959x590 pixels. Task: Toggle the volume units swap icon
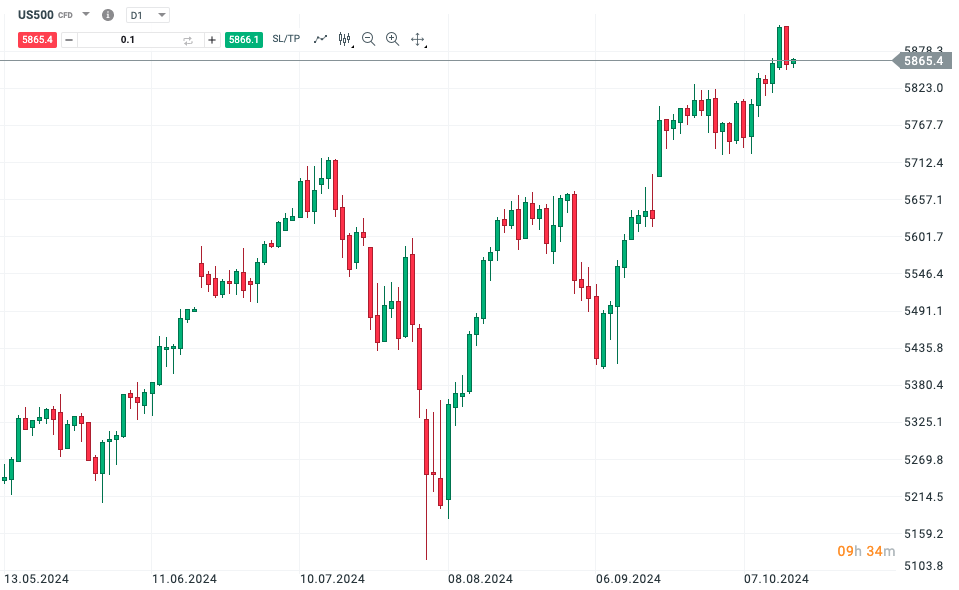tap(188, 40)
